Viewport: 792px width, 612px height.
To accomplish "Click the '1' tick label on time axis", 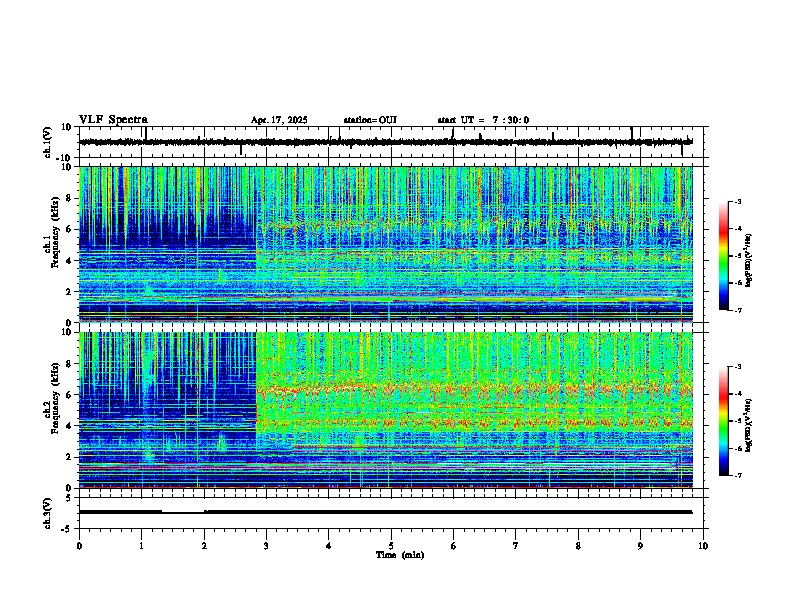I will click(141, 546).
